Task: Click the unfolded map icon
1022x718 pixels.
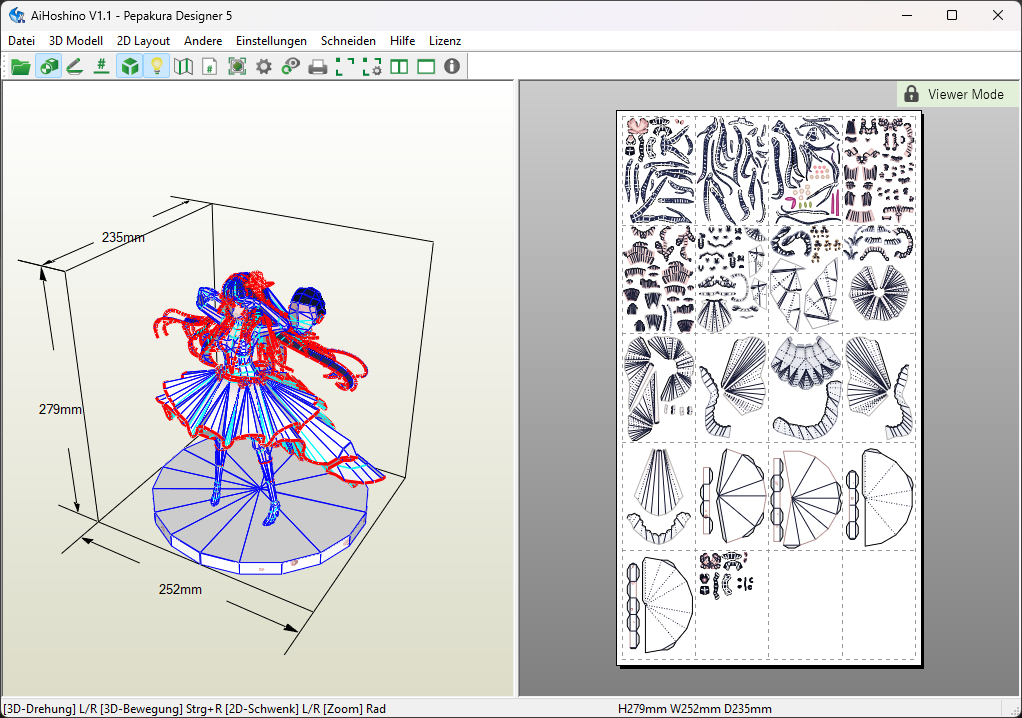Action: tap(182, 67)
